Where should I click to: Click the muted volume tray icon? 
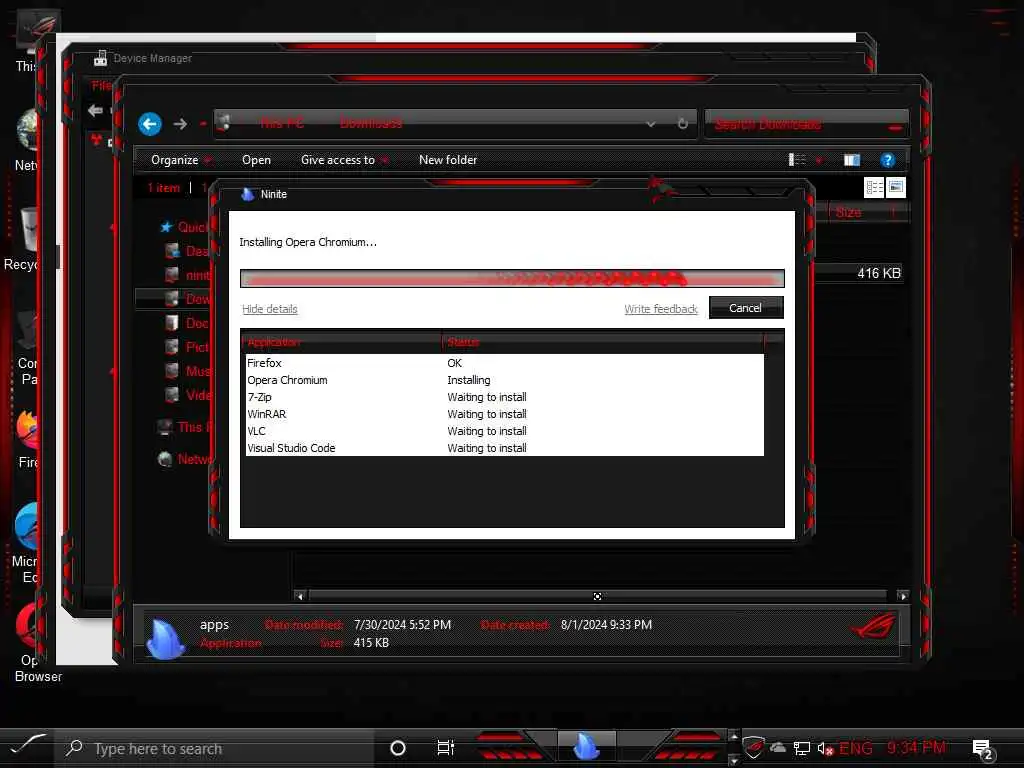click(x=825, y=748)
